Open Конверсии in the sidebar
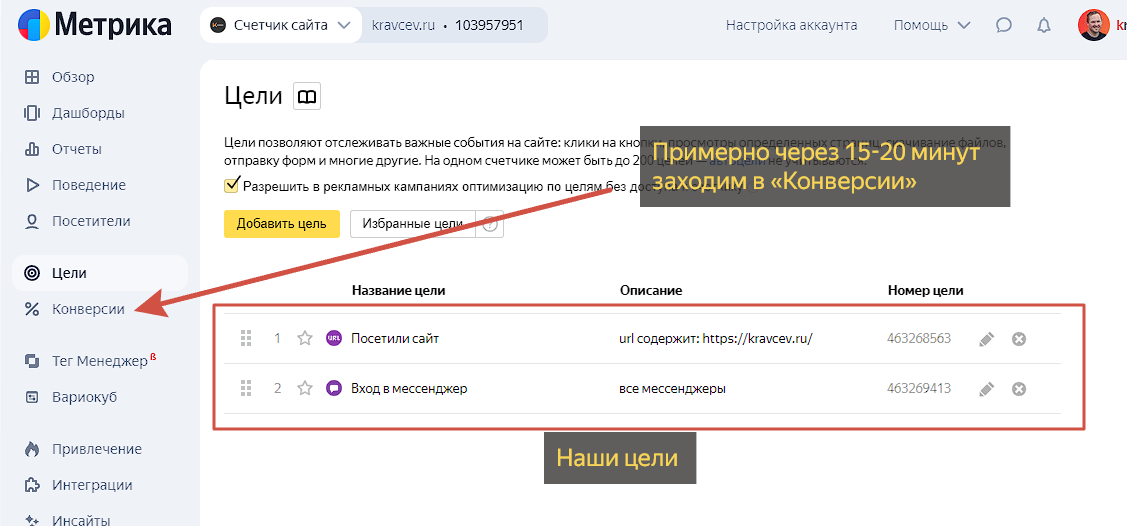Image resolution: width=1127 pixels, height=526 pixels. click(x=88, y=309)
